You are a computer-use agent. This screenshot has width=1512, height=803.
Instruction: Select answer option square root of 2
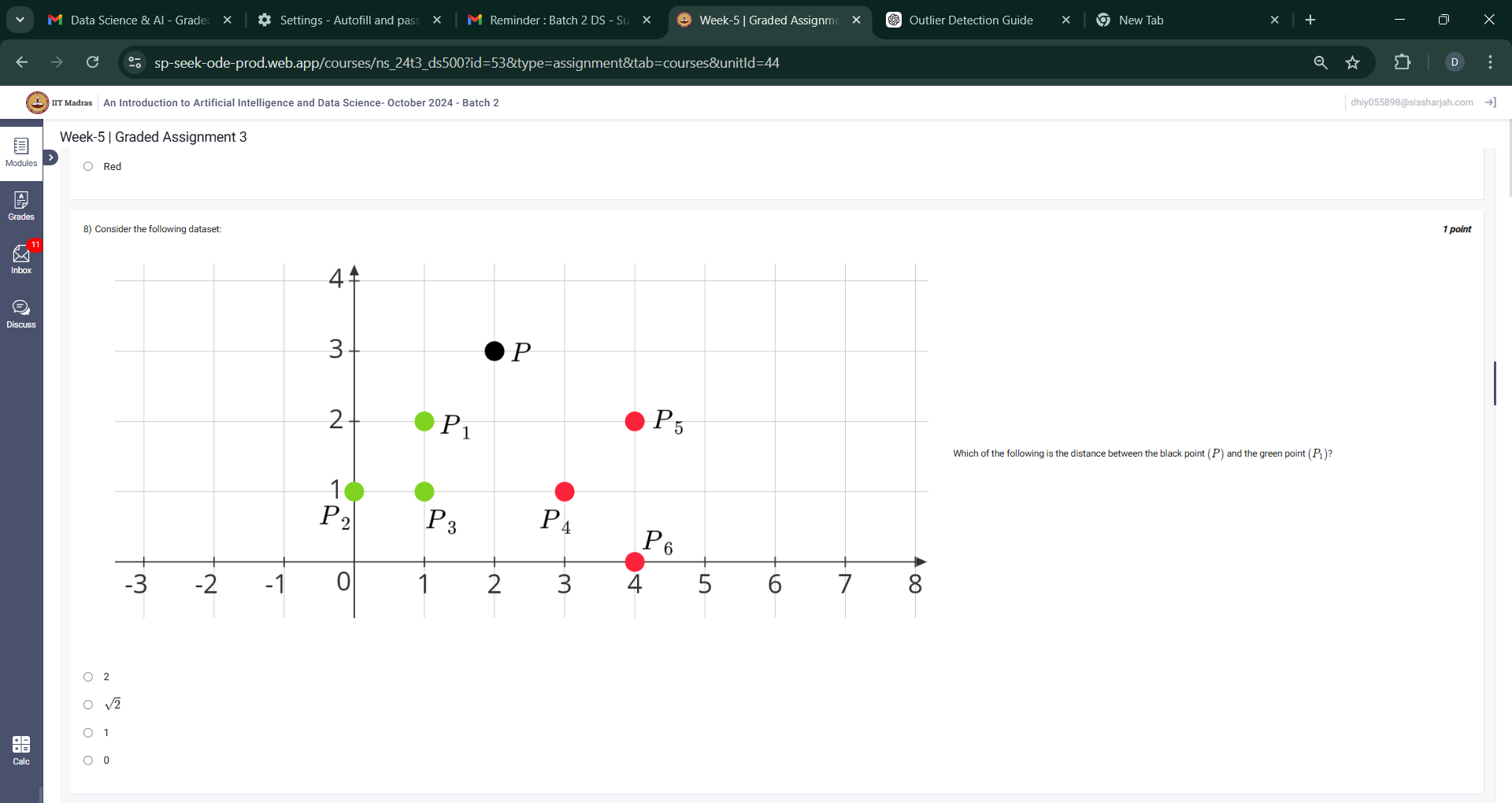[x=88, y=705]
